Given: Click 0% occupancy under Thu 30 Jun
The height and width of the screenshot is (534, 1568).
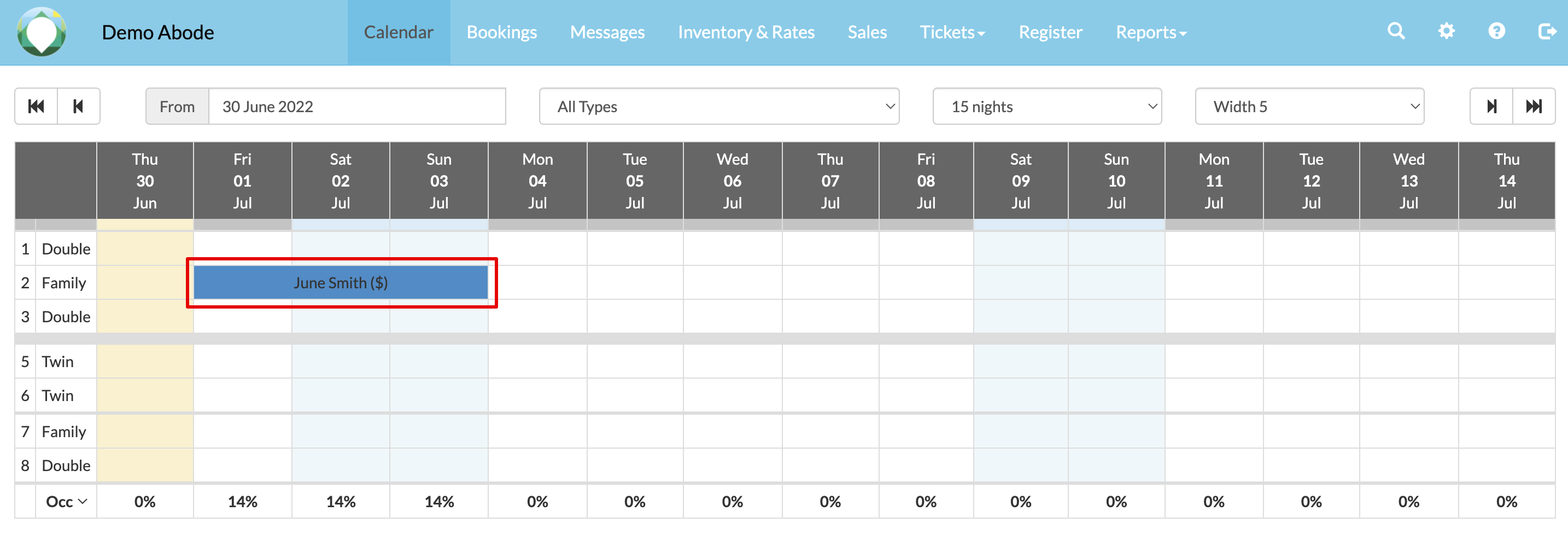Looking at the screenshot, I should coord(145,502).
